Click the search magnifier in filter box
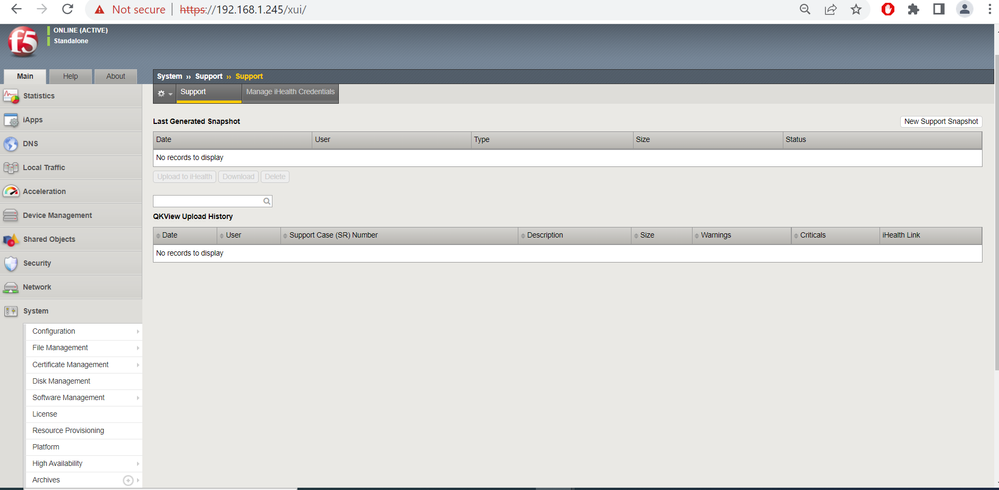 click(267, 201)
